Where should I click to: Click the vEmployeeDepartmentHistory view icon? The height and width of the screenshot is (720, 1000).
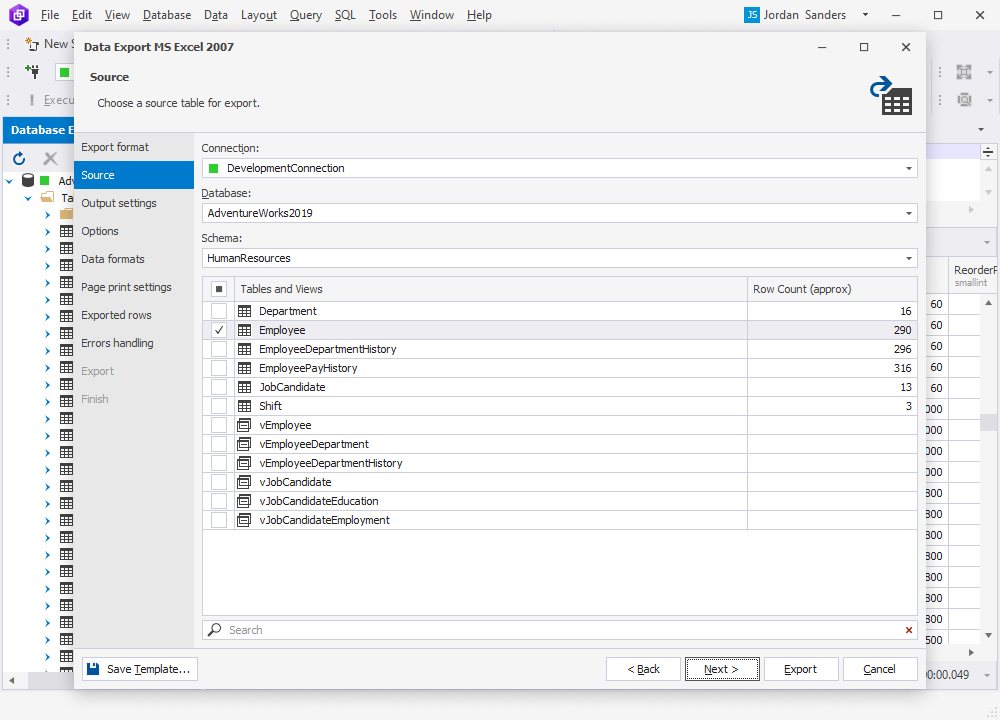click(244, 463)
